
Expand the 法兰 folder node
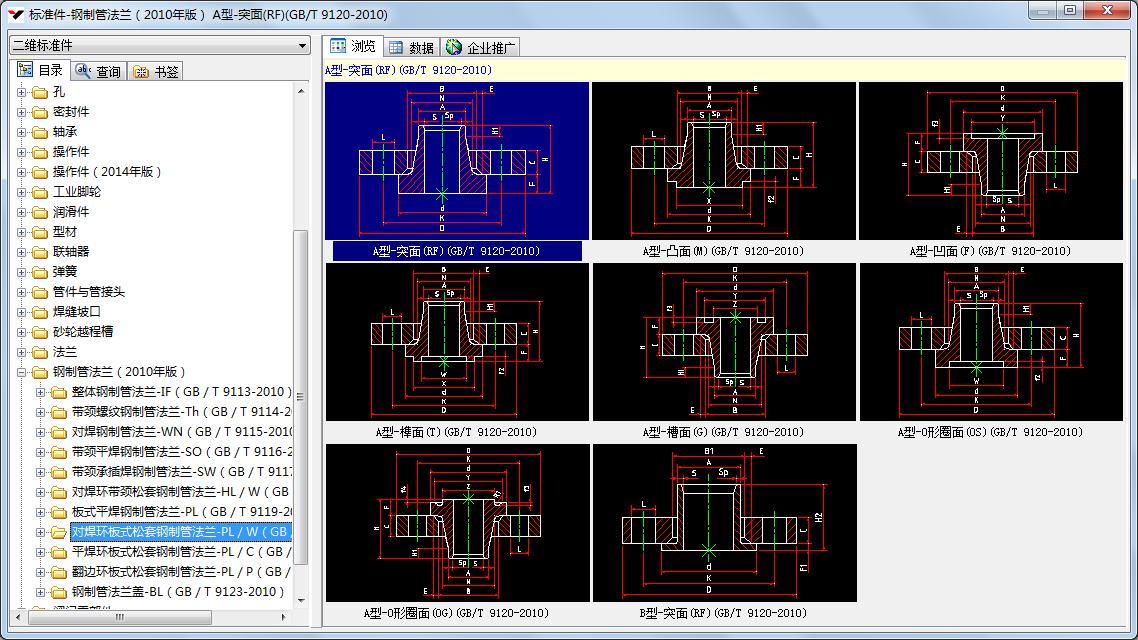pyautogui.click(x=22, y=352)
